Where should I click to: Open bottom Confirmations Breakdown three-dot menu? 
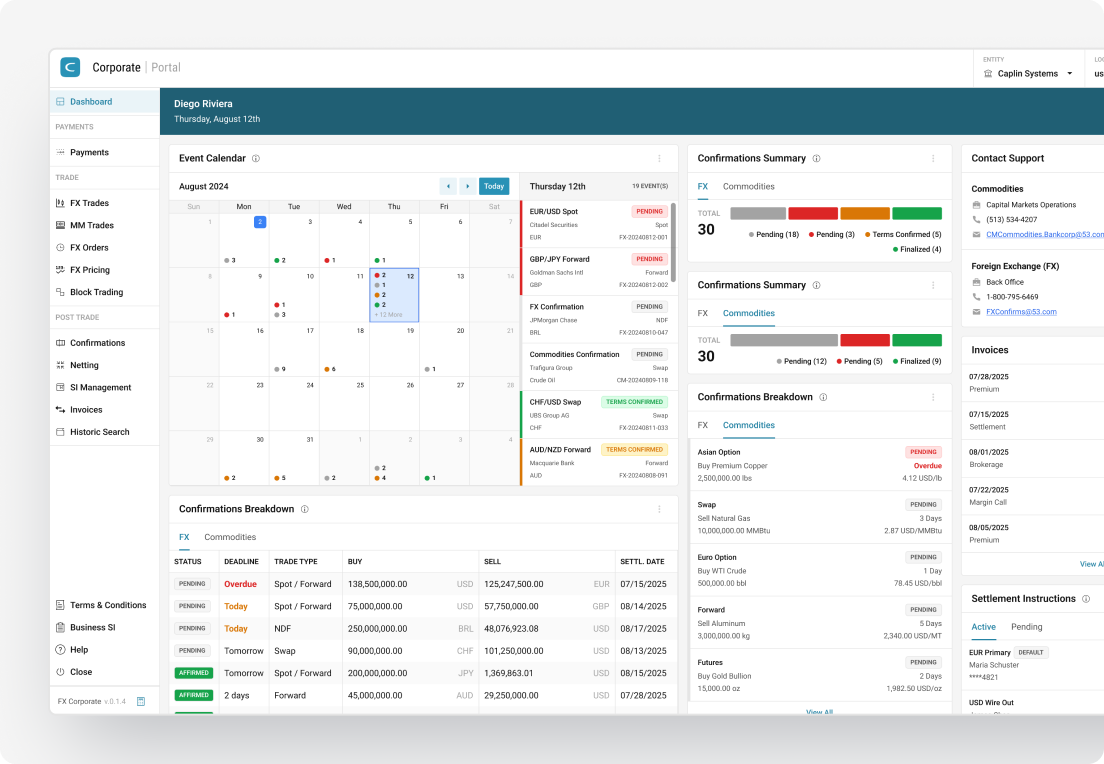659,509
